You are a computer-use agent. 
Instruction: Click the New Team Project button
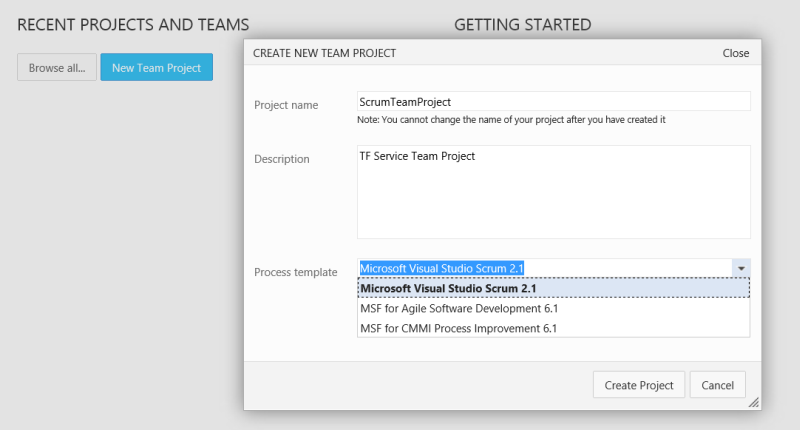click(156, 68)
